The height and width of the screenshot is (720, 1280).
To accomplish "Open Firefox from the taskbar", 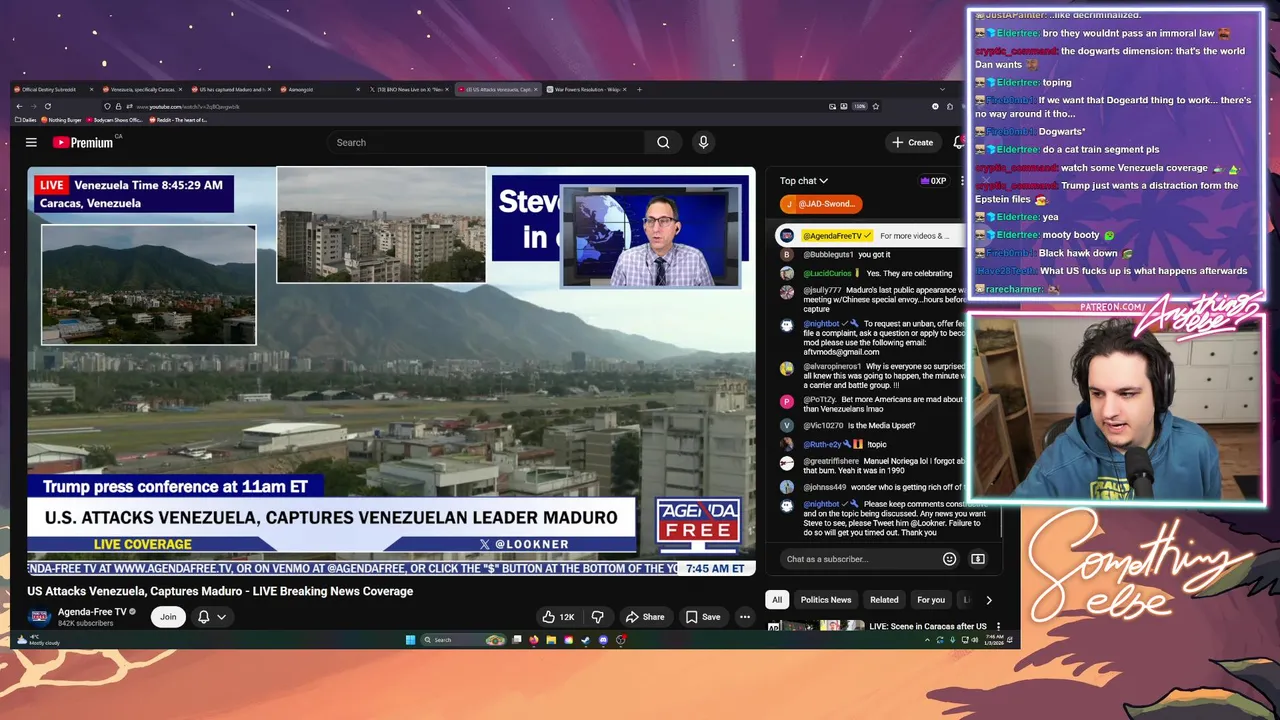I will tap(534, 640).
